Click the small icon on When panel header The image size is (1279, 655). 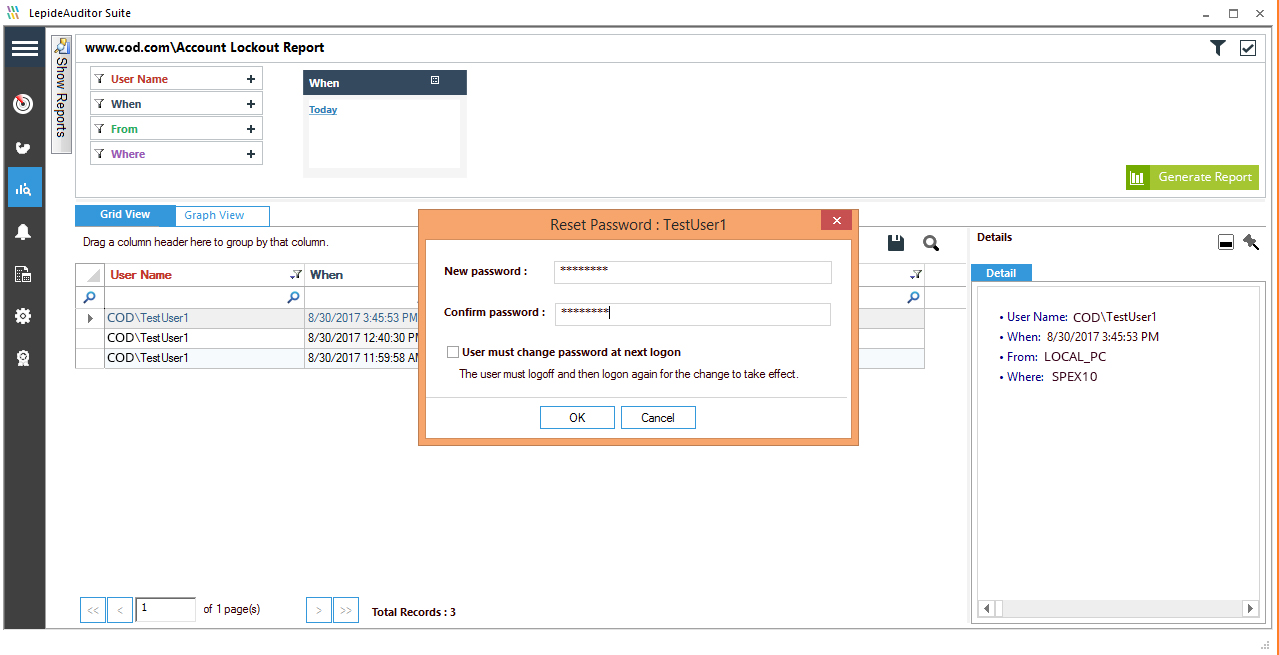435,80
